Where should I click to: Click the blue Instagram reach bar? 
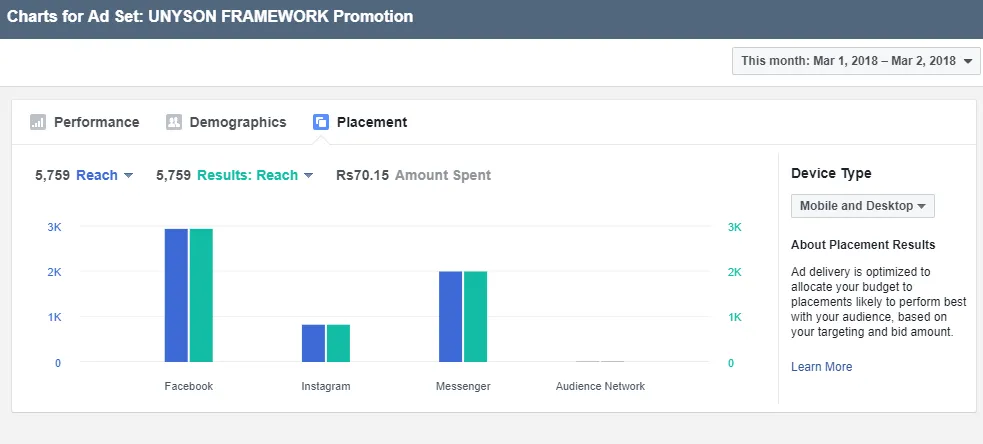(x=313, y=343)
